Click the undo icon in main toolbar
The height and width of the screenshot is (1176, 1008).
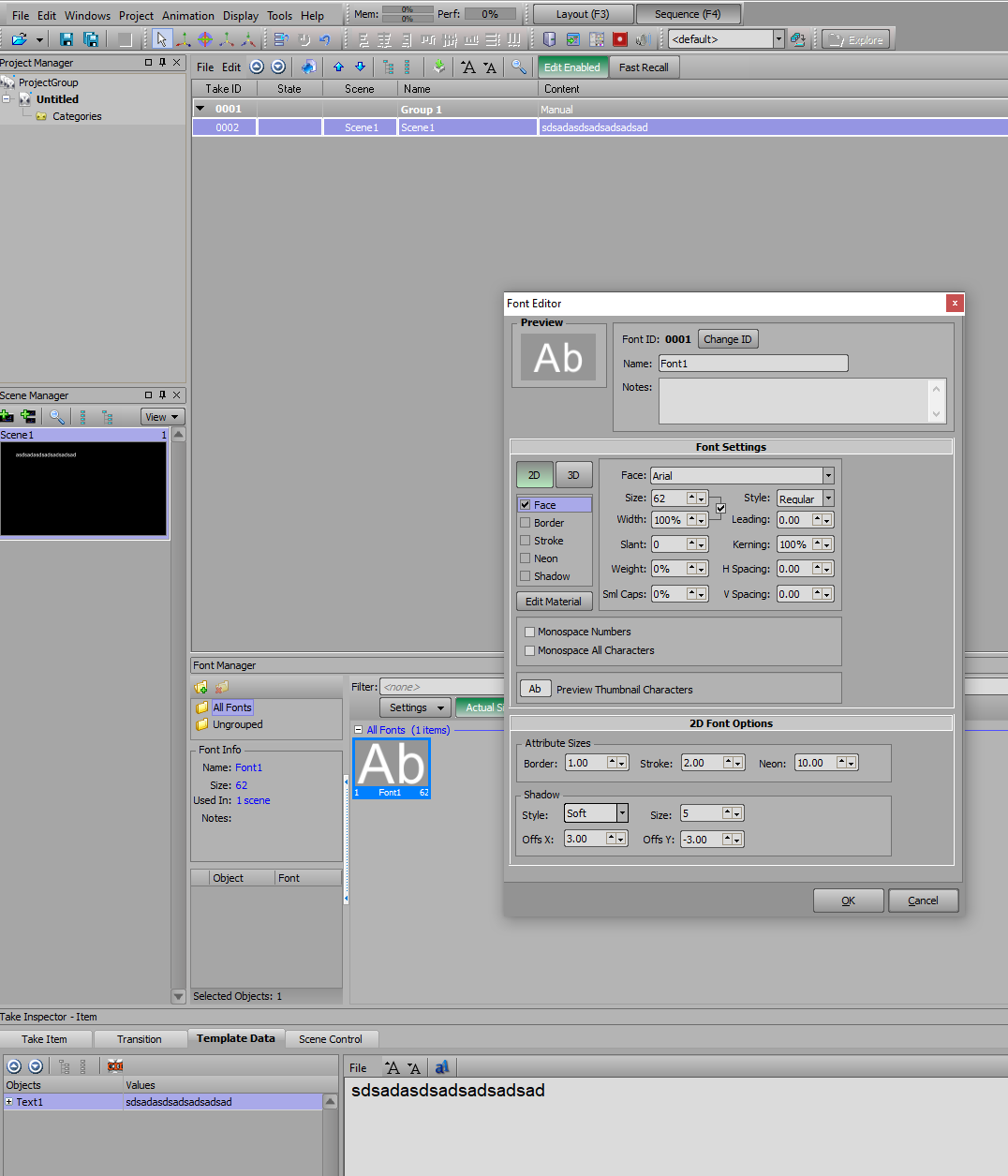point(325,39)
